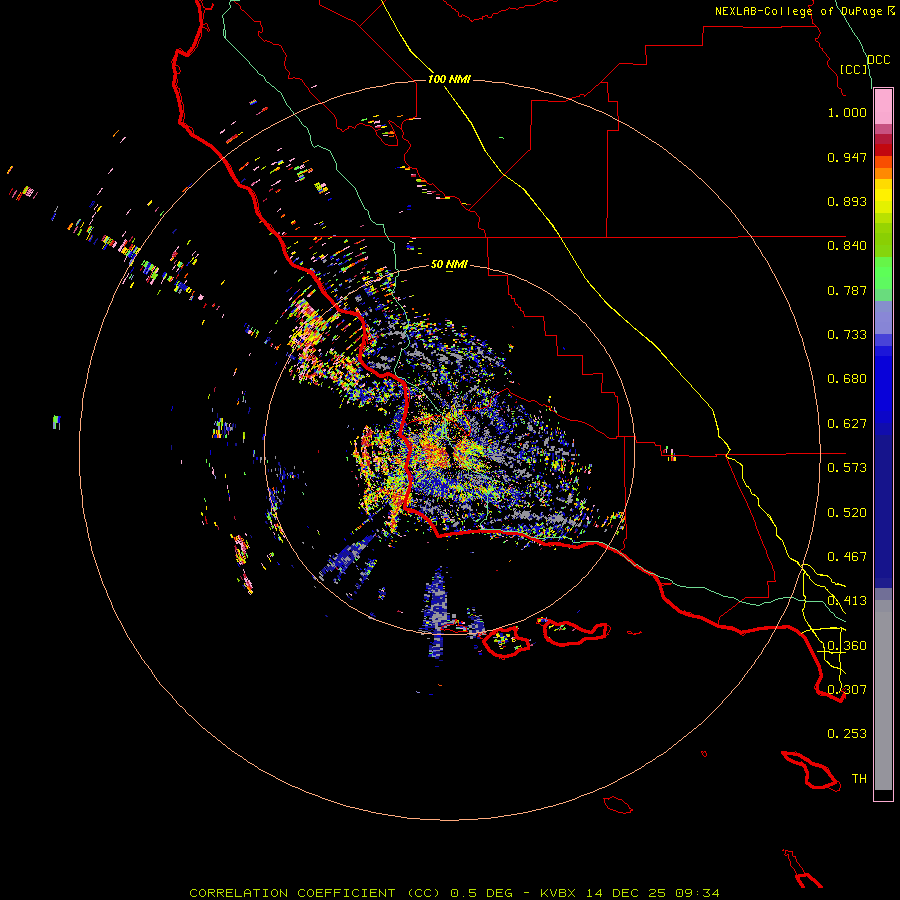Click the 0.840 legend value
This screenshot has width=900, height=900.
[x=847, y=246]
